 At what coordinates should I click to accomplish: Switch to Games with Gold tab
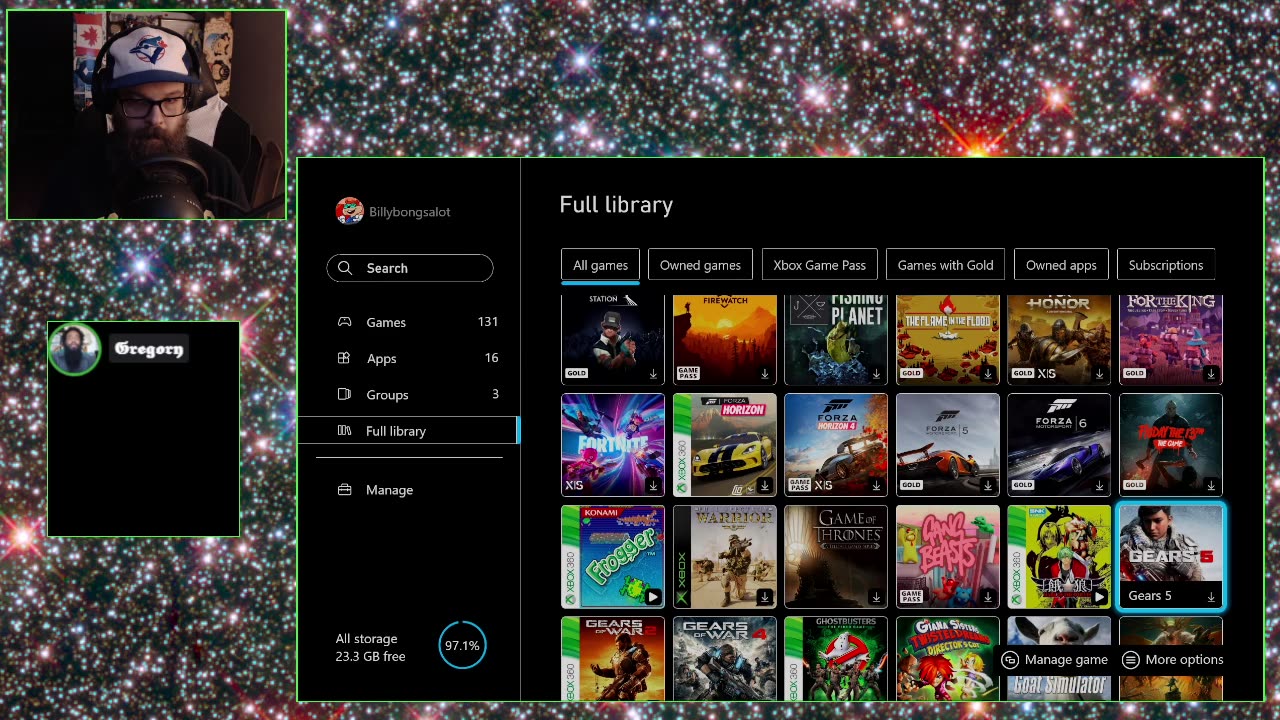click(945, 265)
